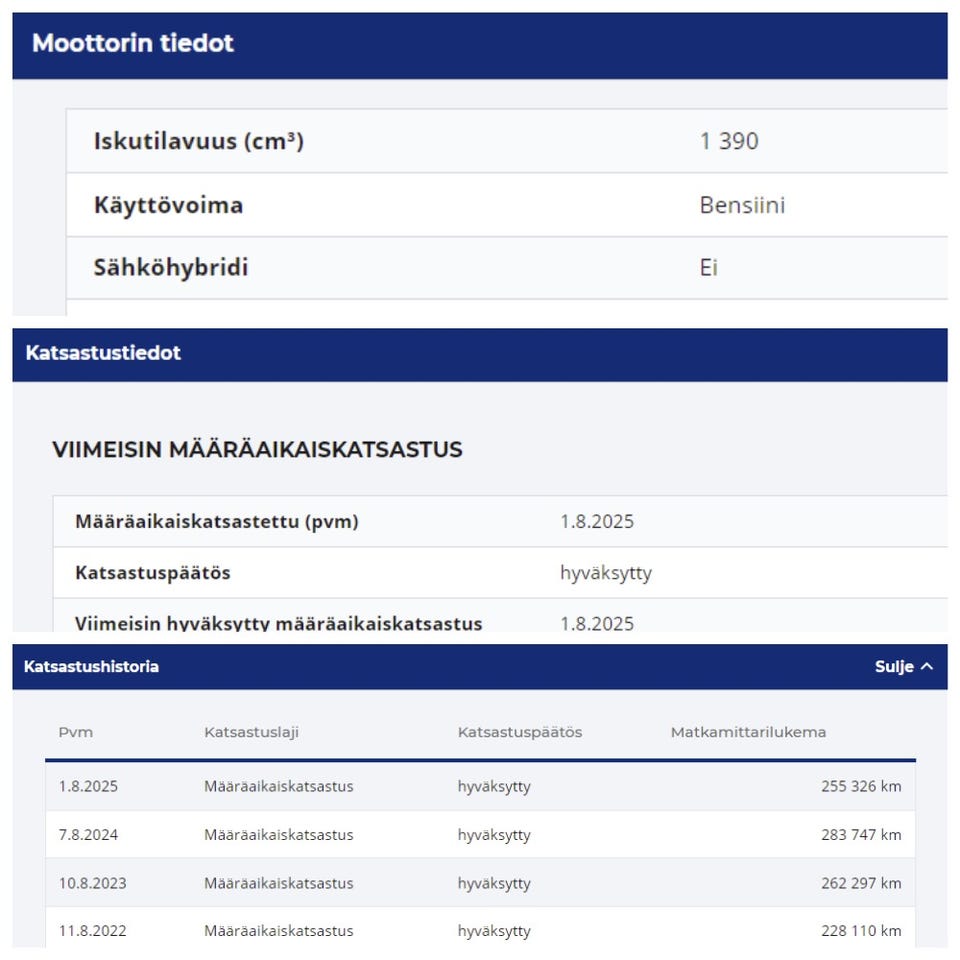960x960 pixels.
Task: Click the Matkamittarilukema column header
Action: pyautogui.click(x=748, y=732)
